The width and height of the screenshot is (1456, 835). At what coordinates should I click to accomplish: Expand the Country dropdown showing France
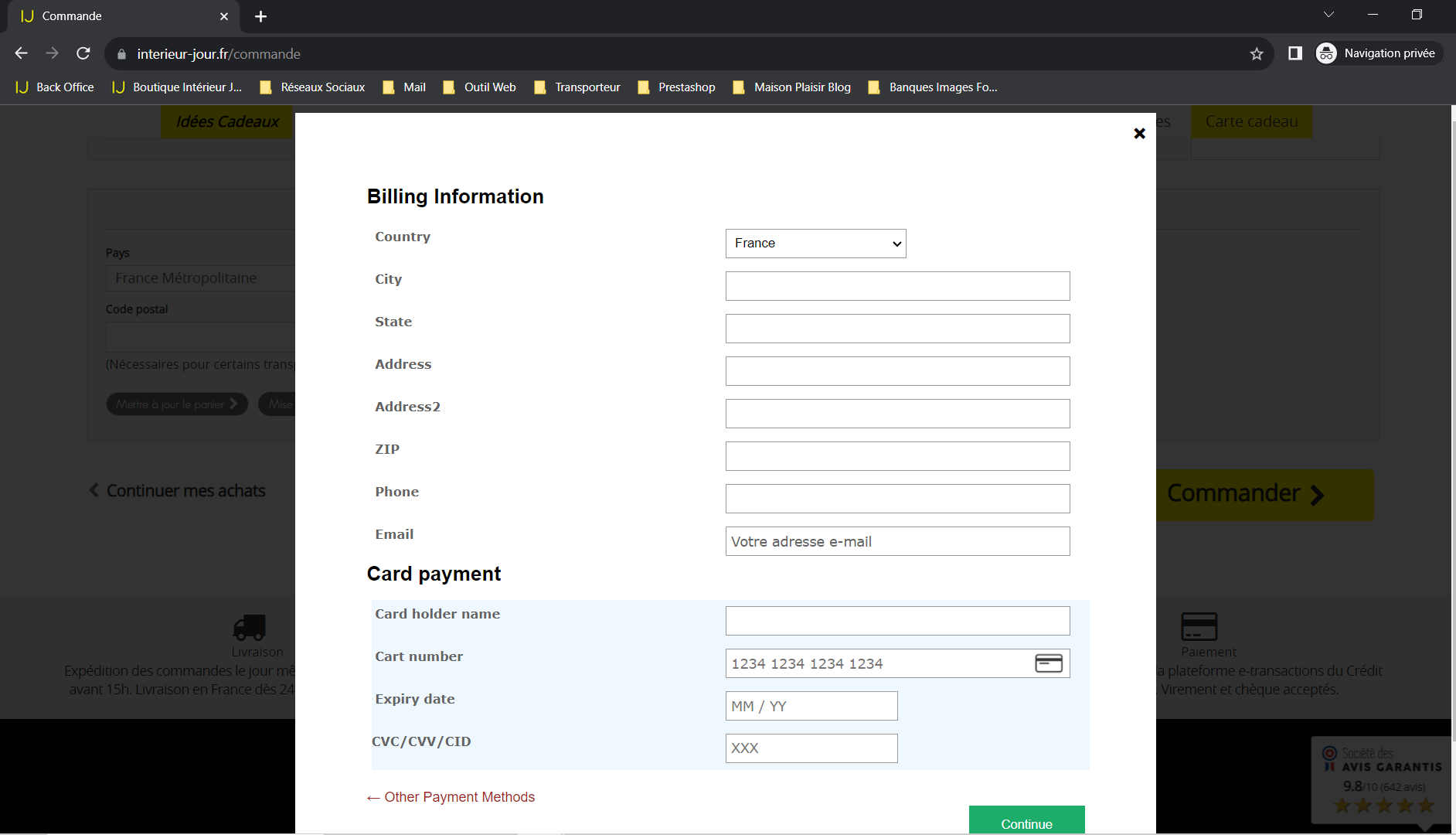[x=815, y=244]
